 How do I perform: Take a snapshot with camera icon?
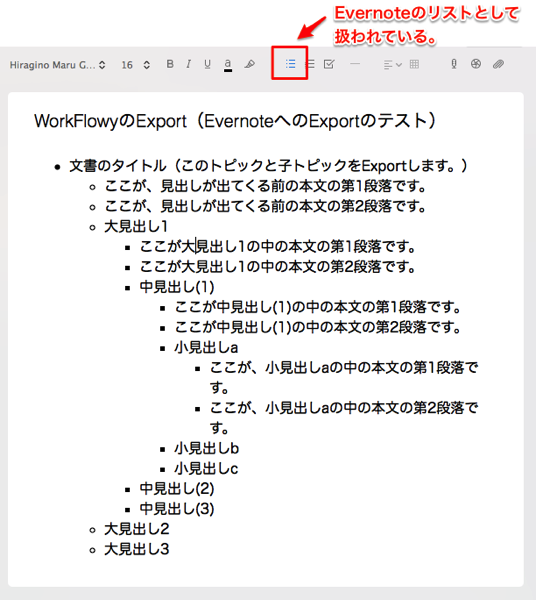click(x=476, y=64)
